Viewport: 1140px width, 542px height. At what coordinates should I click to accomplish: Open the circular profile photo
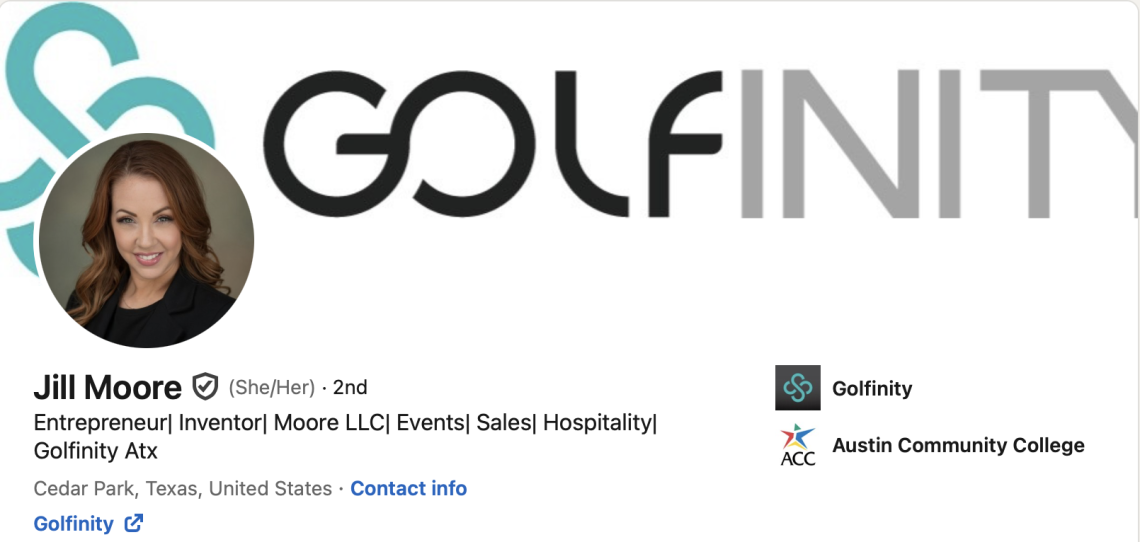coord(146,240)
